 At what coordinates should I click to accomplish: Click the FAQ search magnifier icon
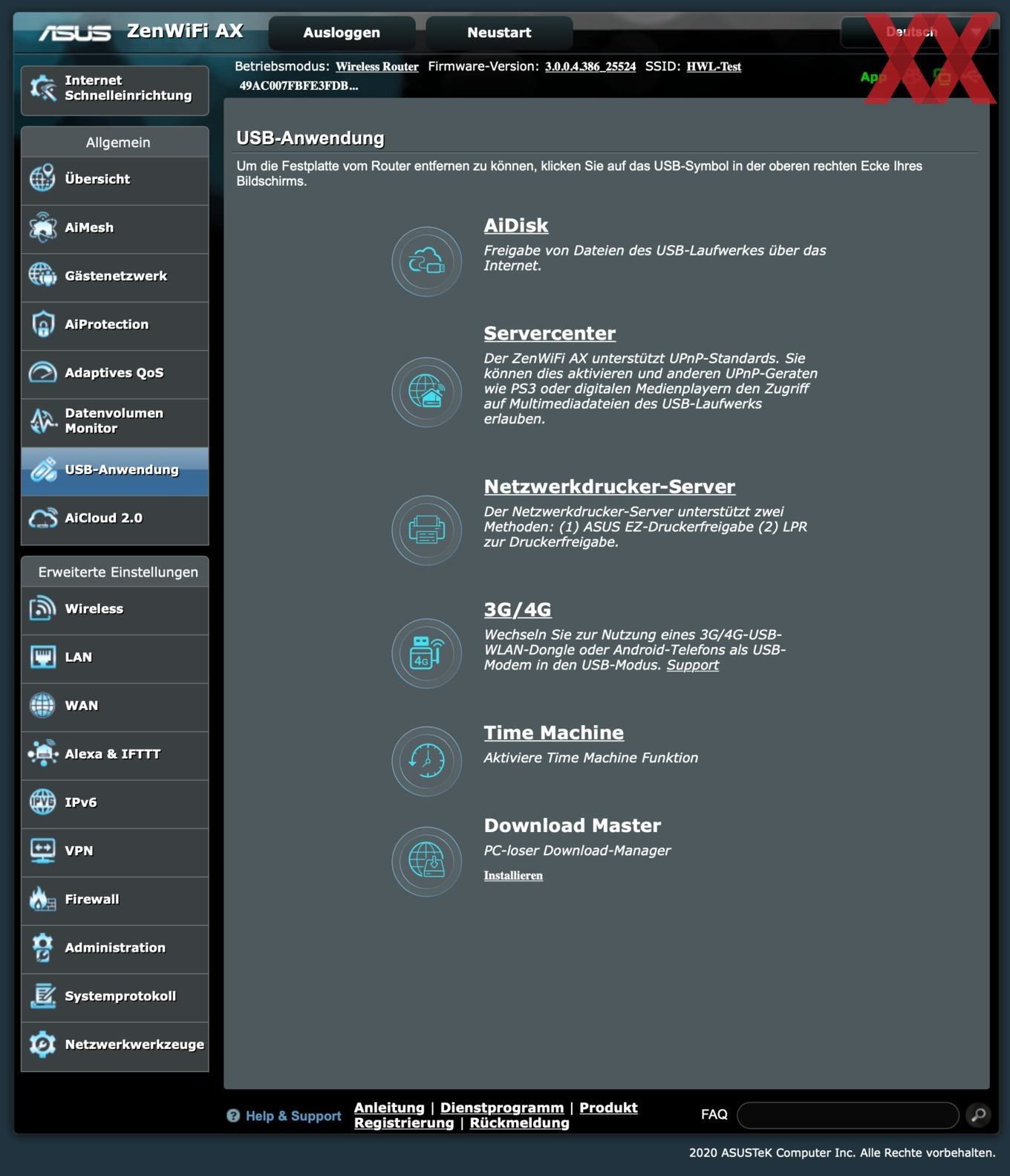coord(979,1114)
